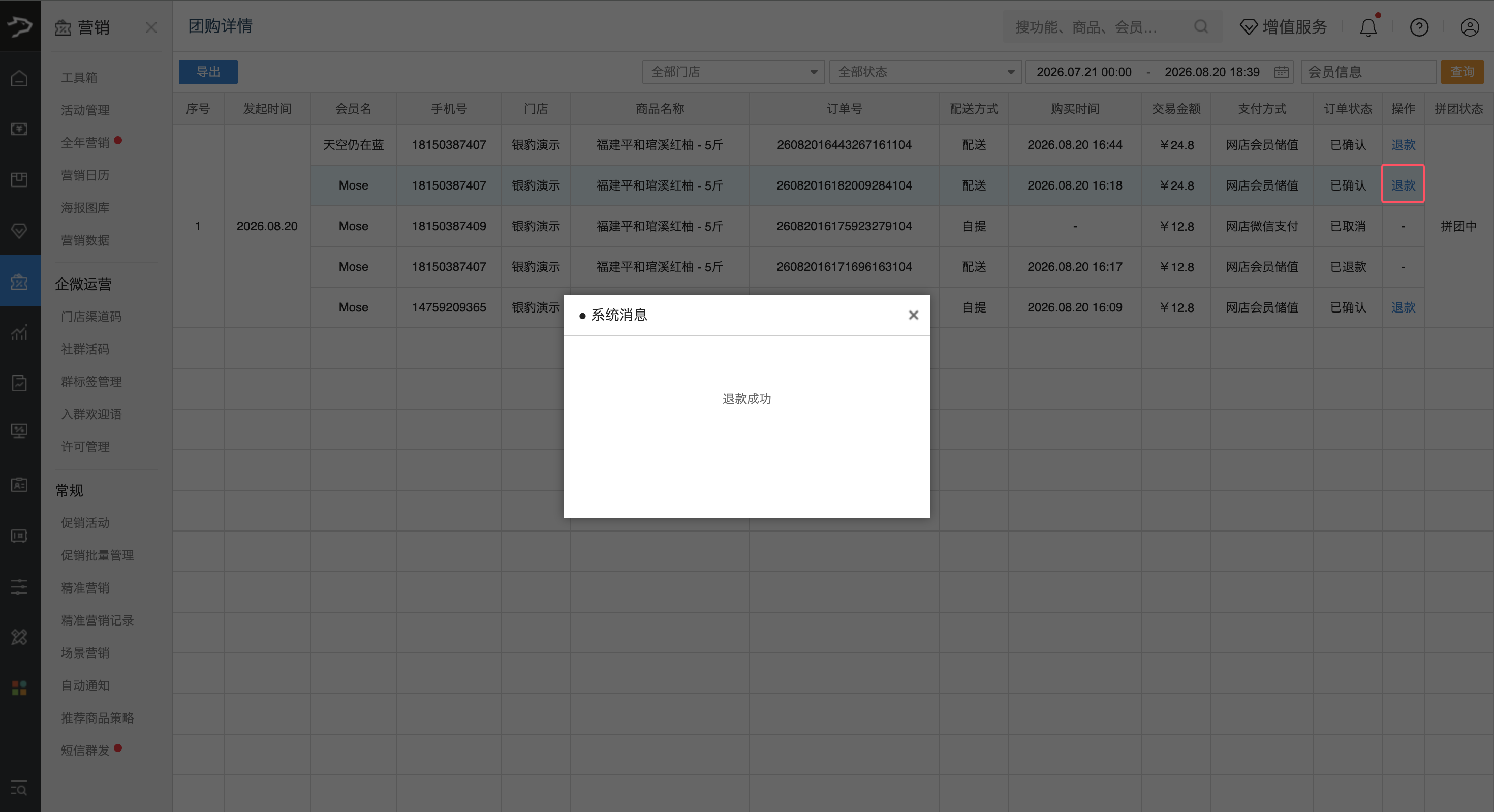Open the home house icon in sidebar
This screenshot has height=812, width=1494.
pyautogui.click(x=20, y=78)
